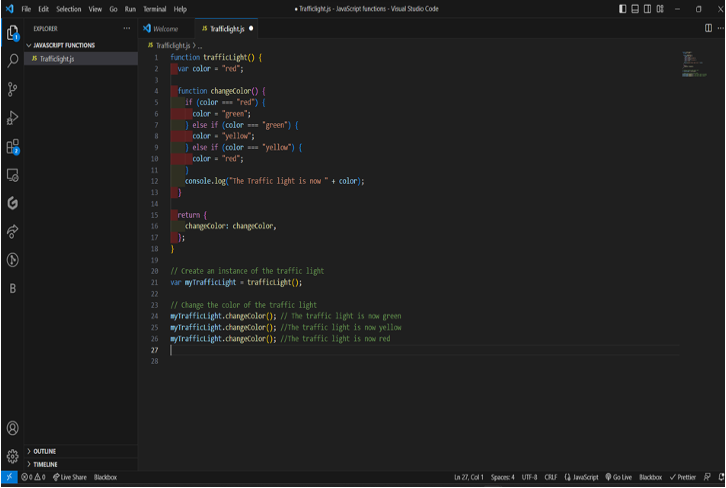The image size is (726, 488).
Task: Open the View menu
Action: coord(95,9)
